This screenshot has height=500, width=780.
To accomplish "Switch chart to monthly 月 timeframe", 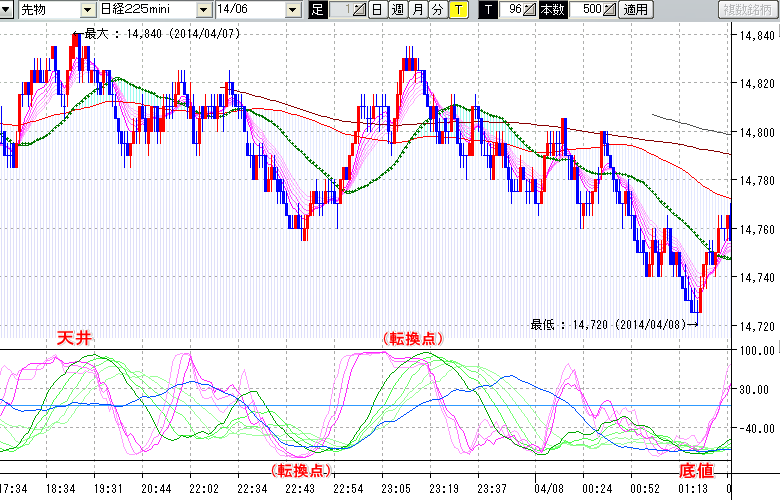I will (x=417, y=10).
